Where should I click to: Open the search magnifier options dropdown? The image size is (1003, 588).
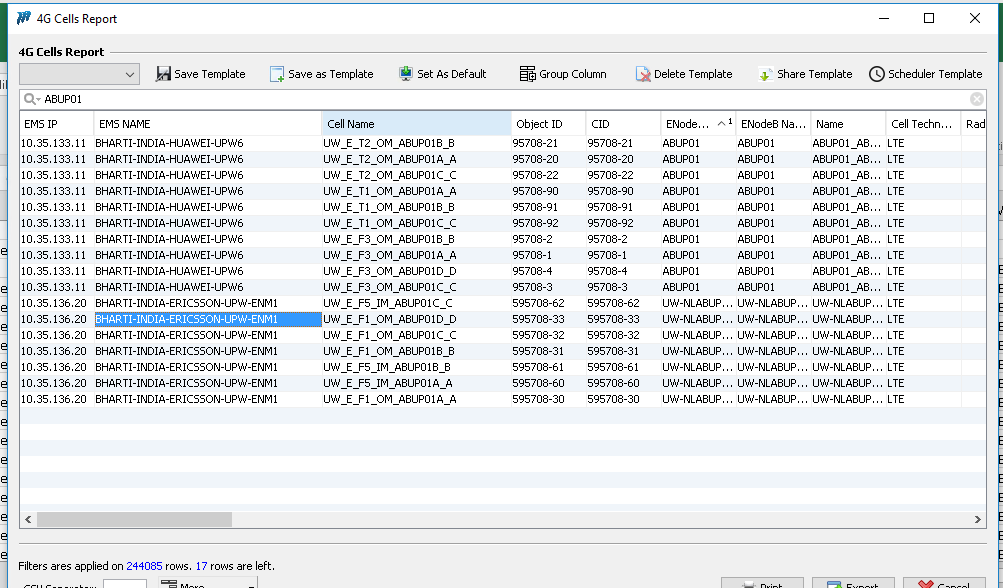tap(32, 99)
